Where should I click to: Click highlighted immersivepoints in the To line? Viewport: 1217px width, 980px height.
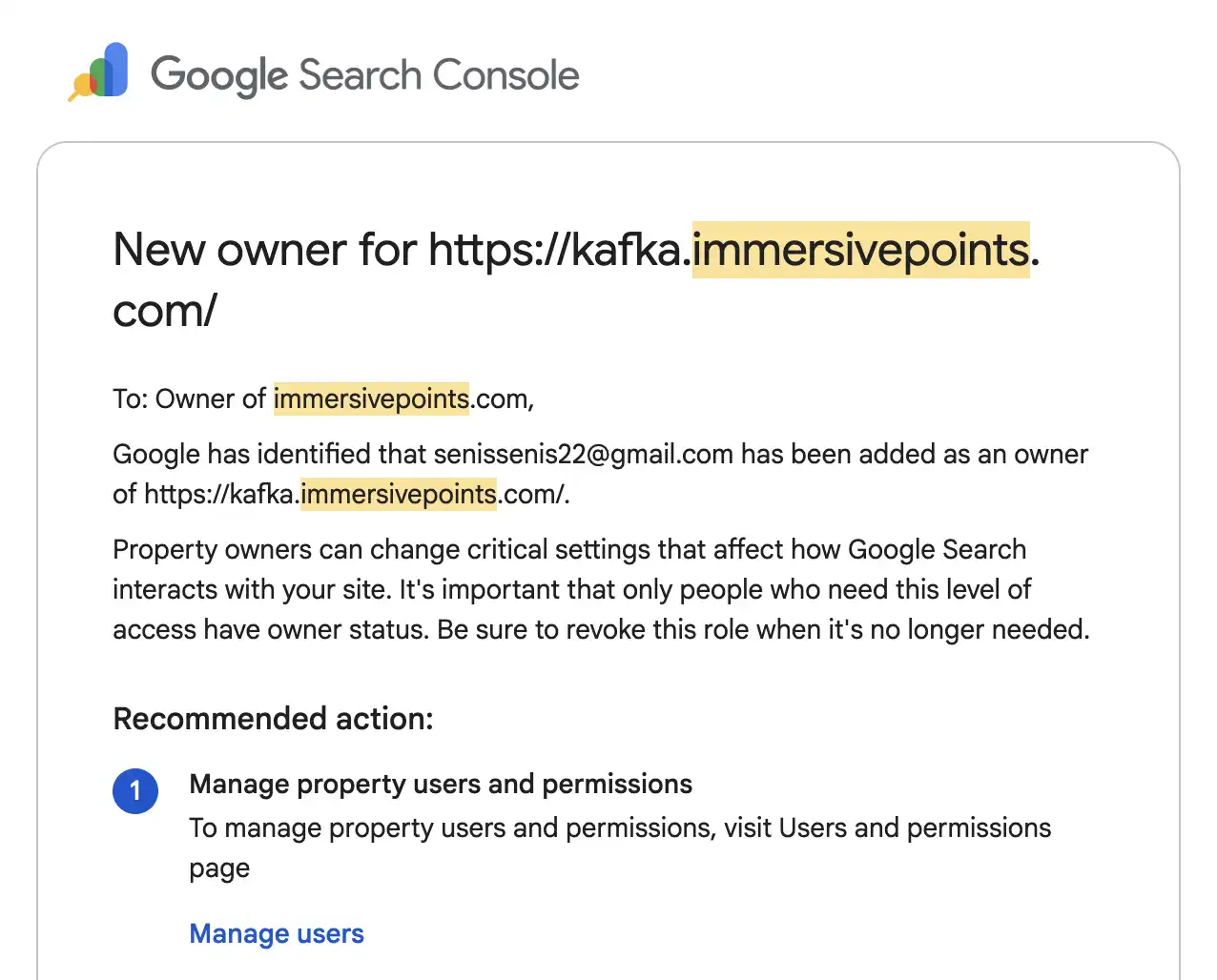pyautogui.click(x=371, y=398)
